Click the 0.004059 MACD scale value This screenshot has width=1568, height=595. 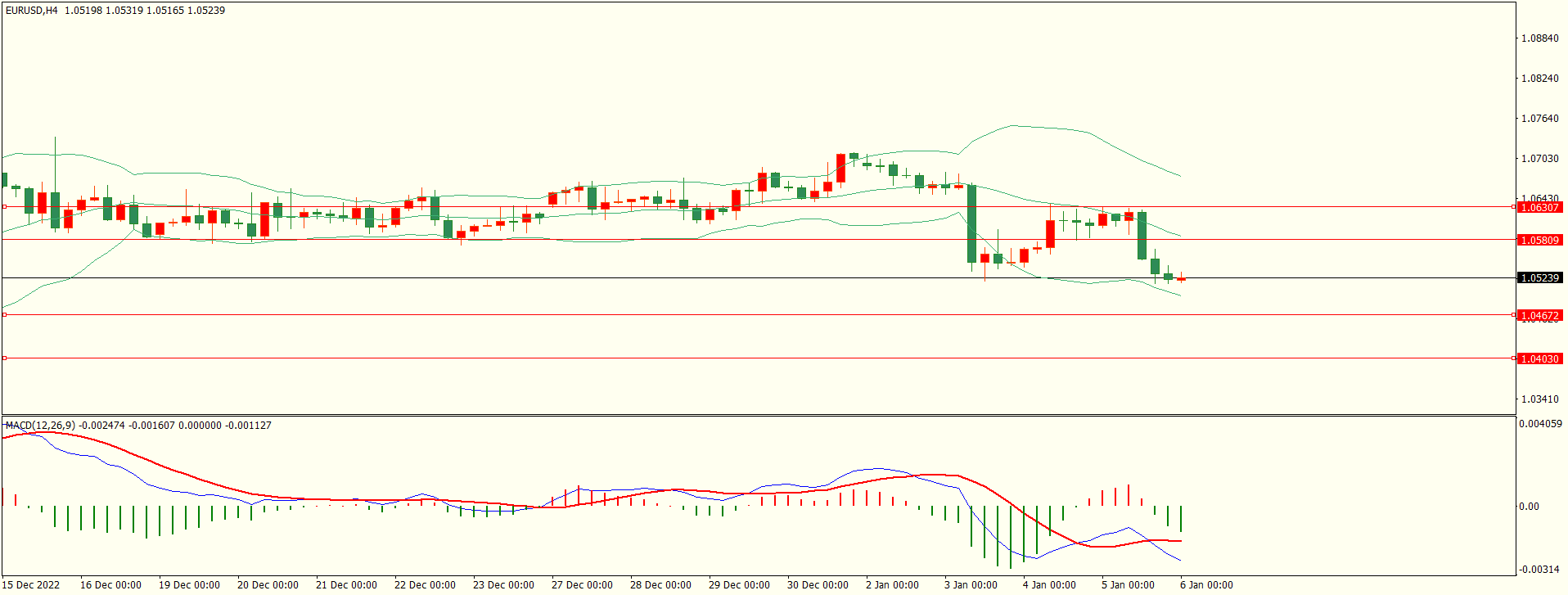click(1540, 424)
